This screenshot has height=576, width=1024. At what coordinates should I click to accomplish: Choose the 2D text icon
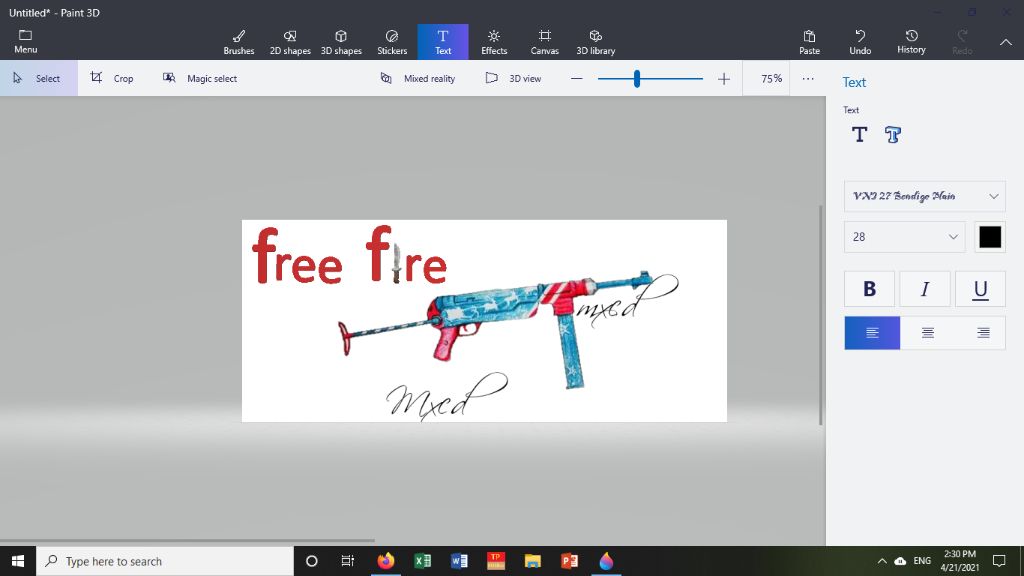click(859, 135)
